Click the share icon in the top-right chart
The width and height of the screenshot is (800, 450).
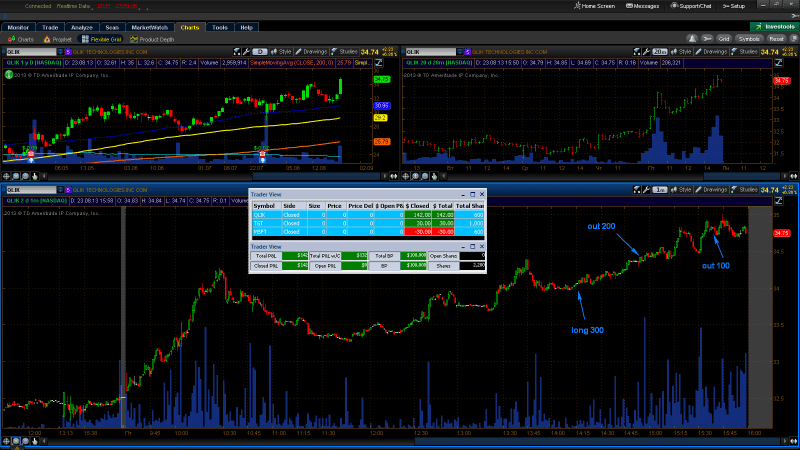[637, 52]
